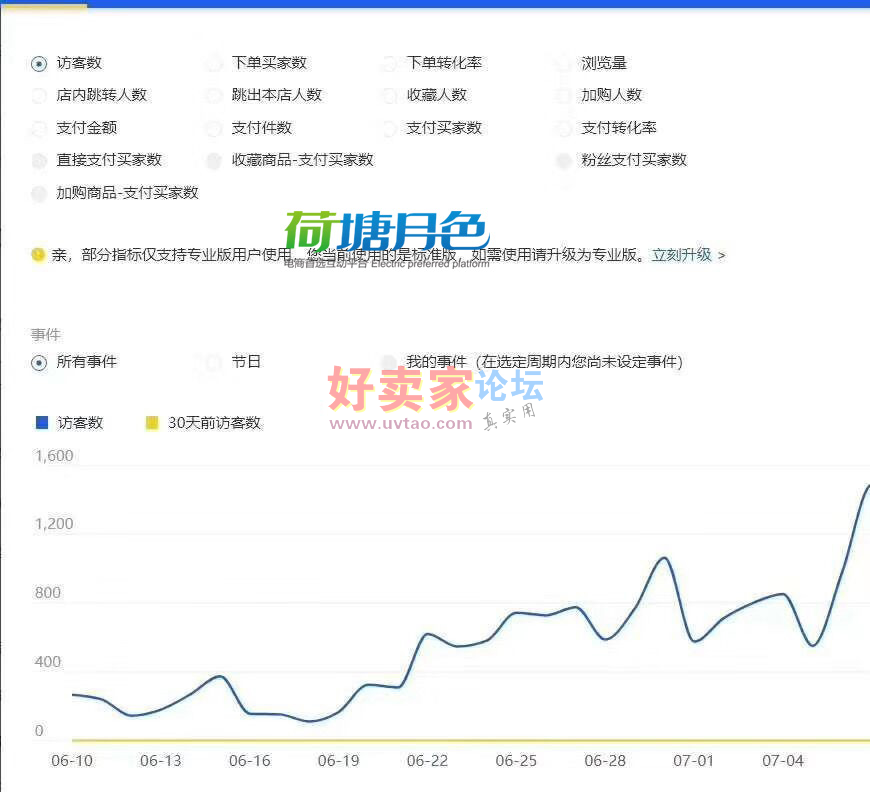Select the 下单买家数 metric option

click(x=214, y=64)
